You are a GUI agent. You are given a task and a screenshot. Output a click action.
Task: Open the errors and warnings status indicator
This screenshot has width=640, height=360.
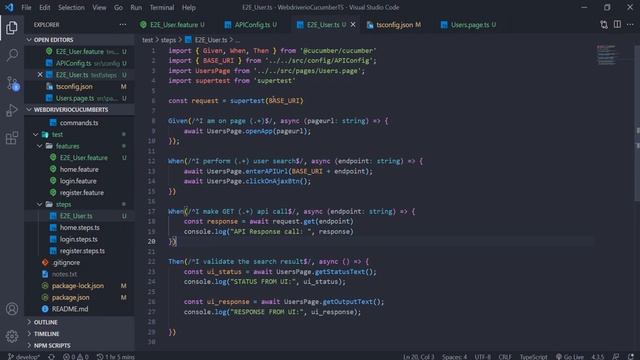click(76, 356)
